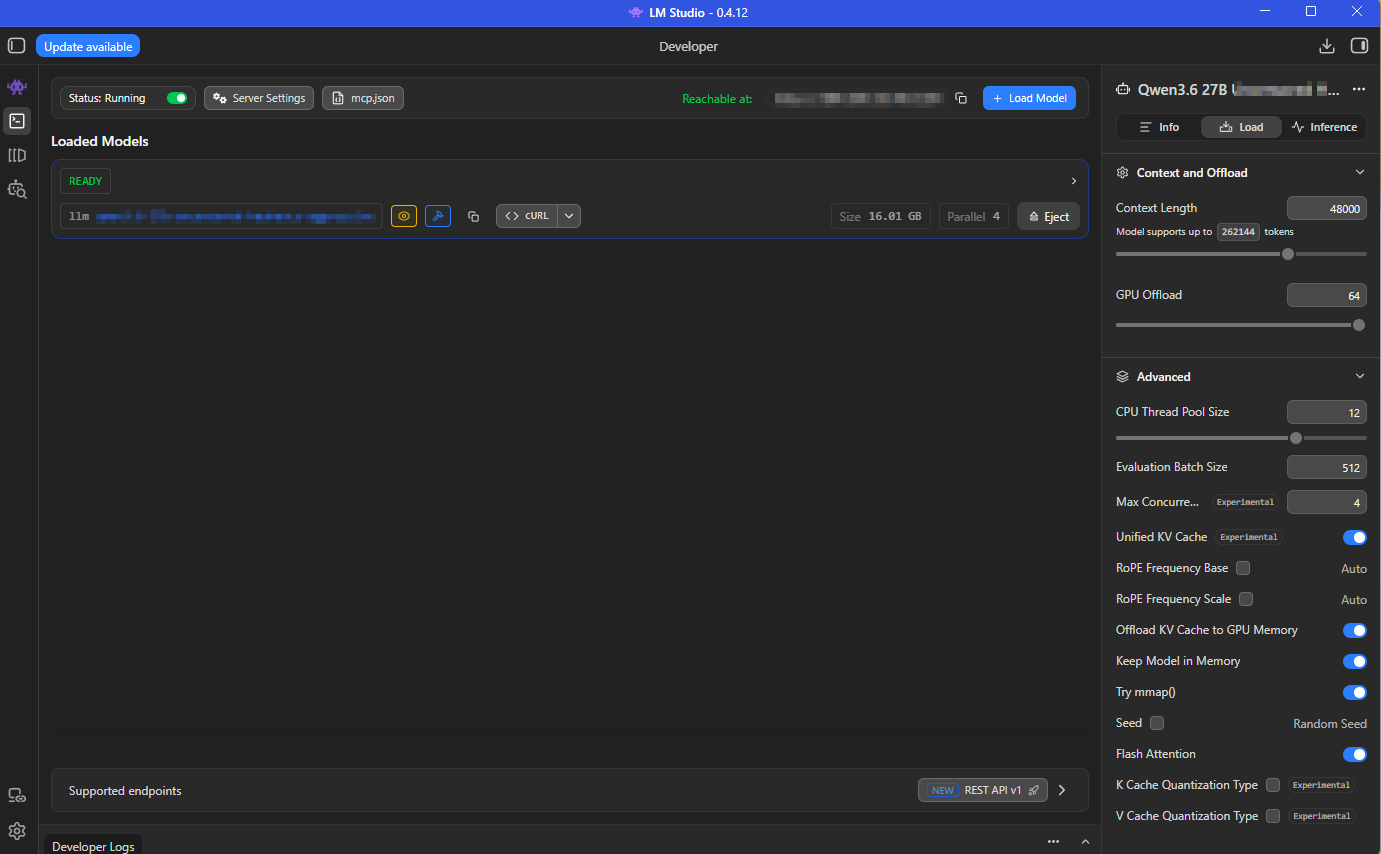
Task: Click the Parallel 4 label
Action: click(973, 216)
